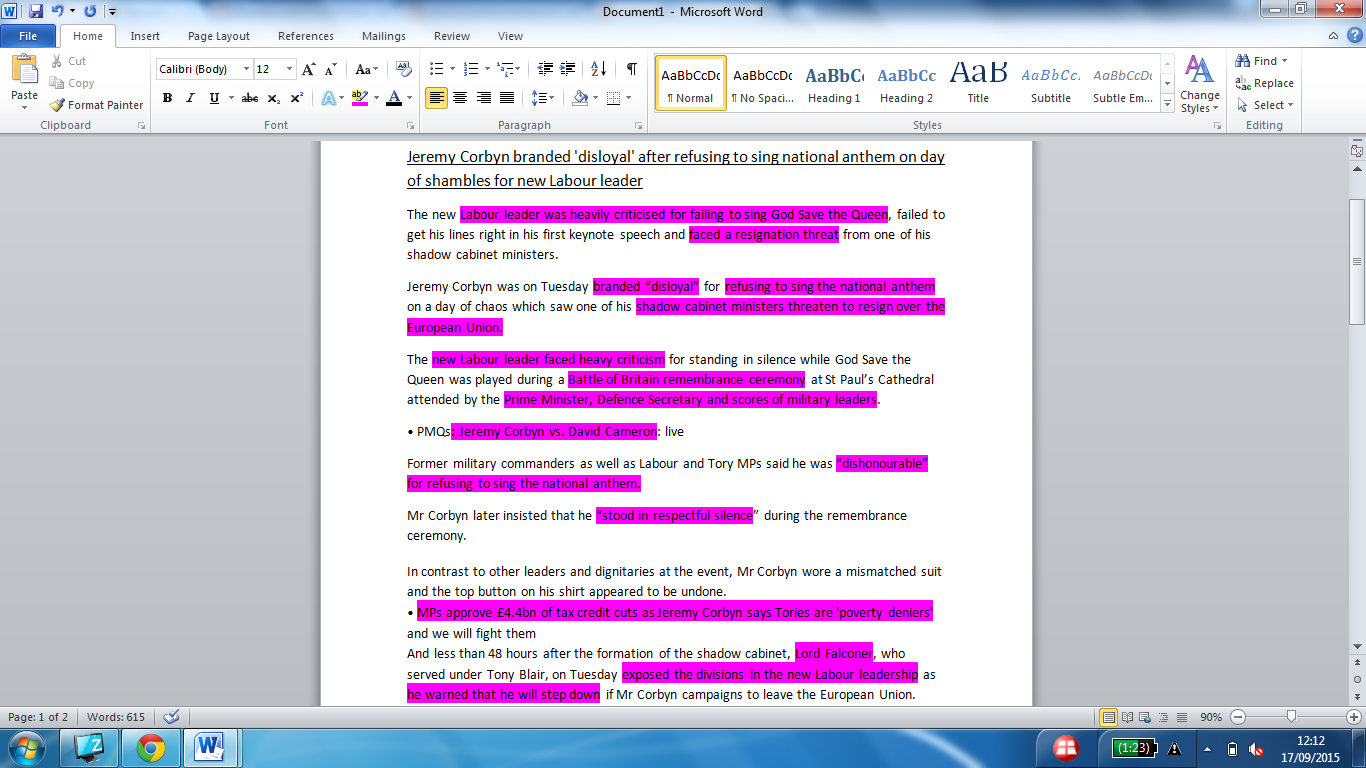1366x768 pixels.
Task: Select Align Text Right
Action: [484, 98]
